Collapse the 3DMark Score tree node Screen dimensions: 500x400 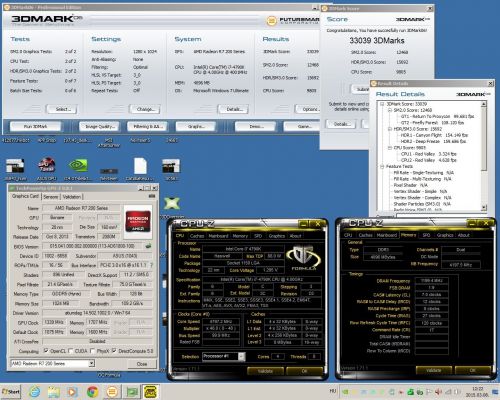pyautogui.click(x=382, y=104)
